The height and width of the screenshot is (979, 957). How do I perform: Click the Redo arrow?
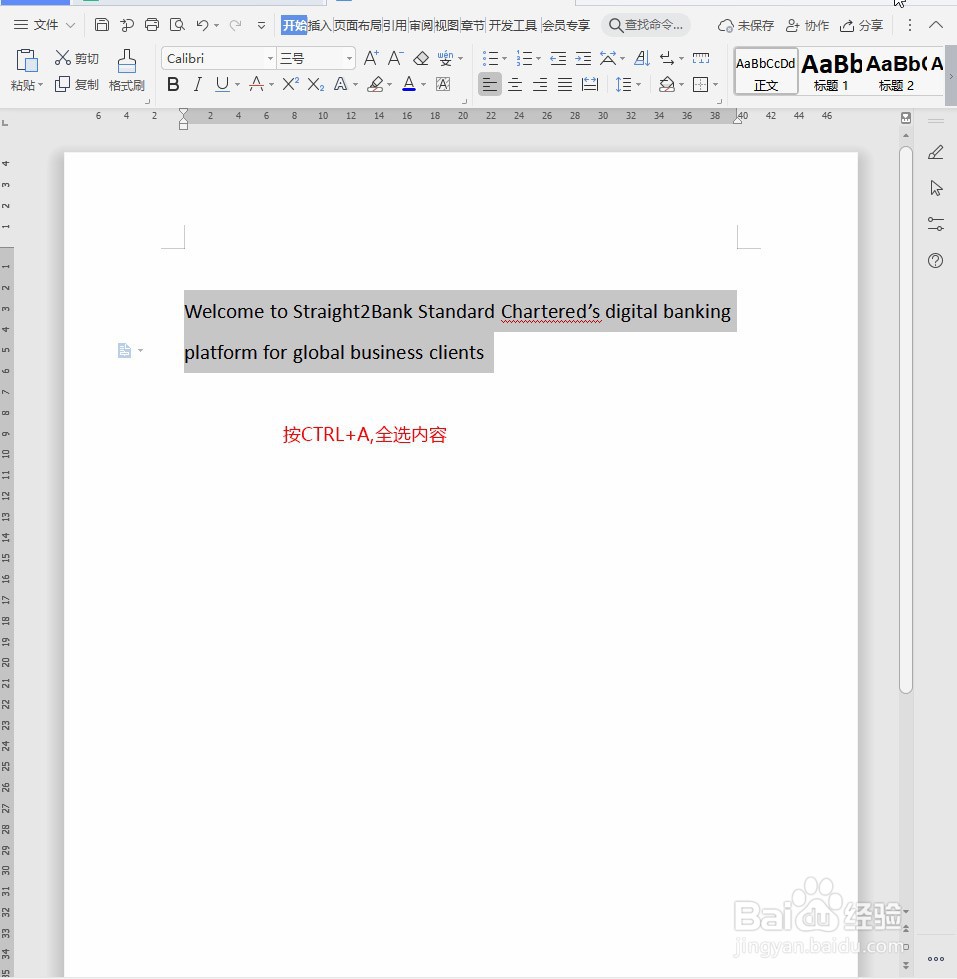235,25
